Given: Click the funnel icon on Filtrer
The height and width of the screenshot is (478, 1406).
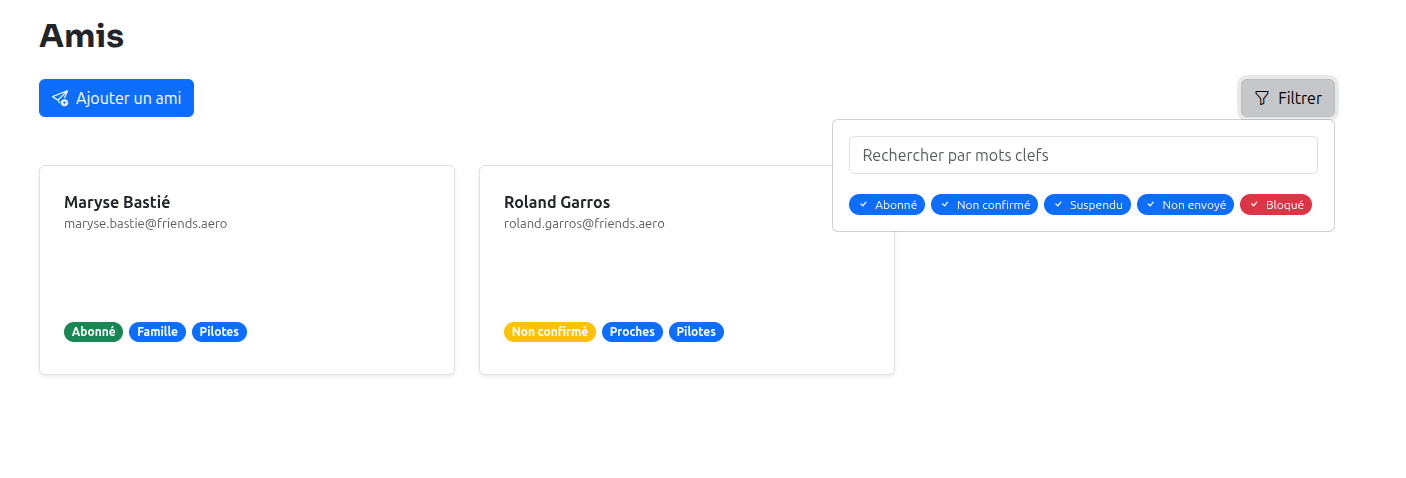Looking at the screenshot, I should click(1262, 98).
